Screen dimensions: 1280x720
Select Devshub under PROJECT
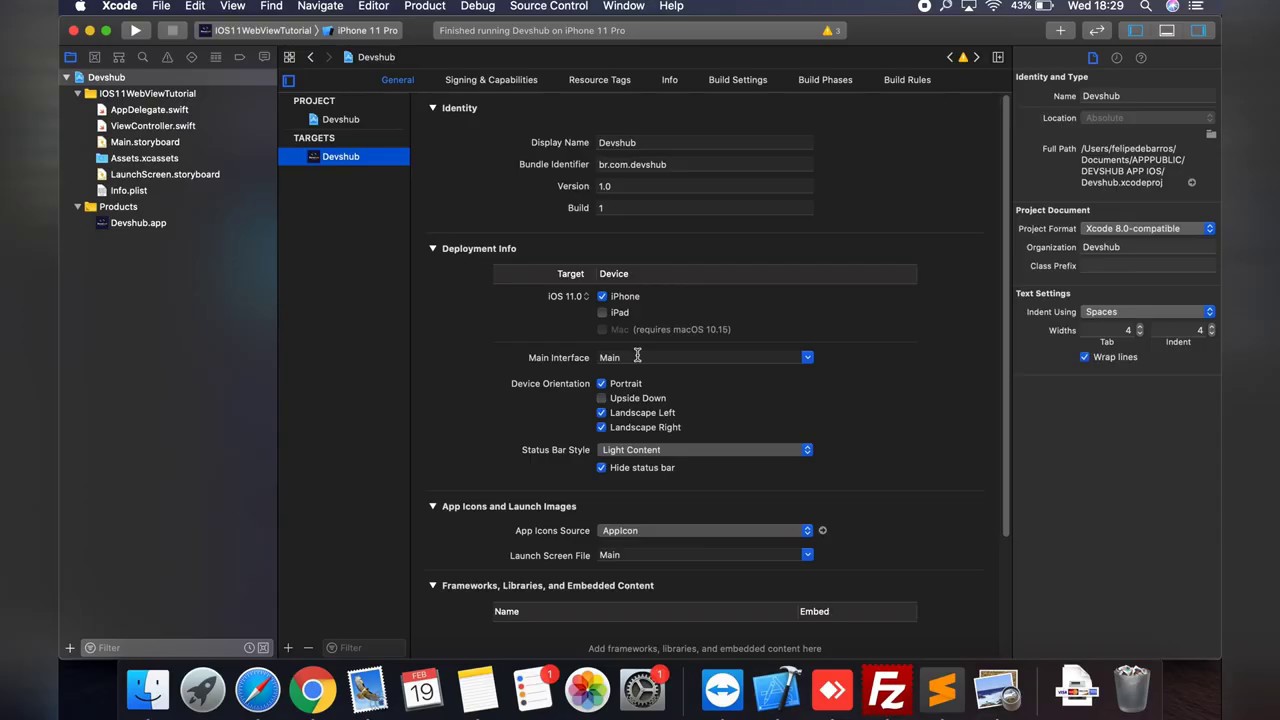click(x=341, y=119)
